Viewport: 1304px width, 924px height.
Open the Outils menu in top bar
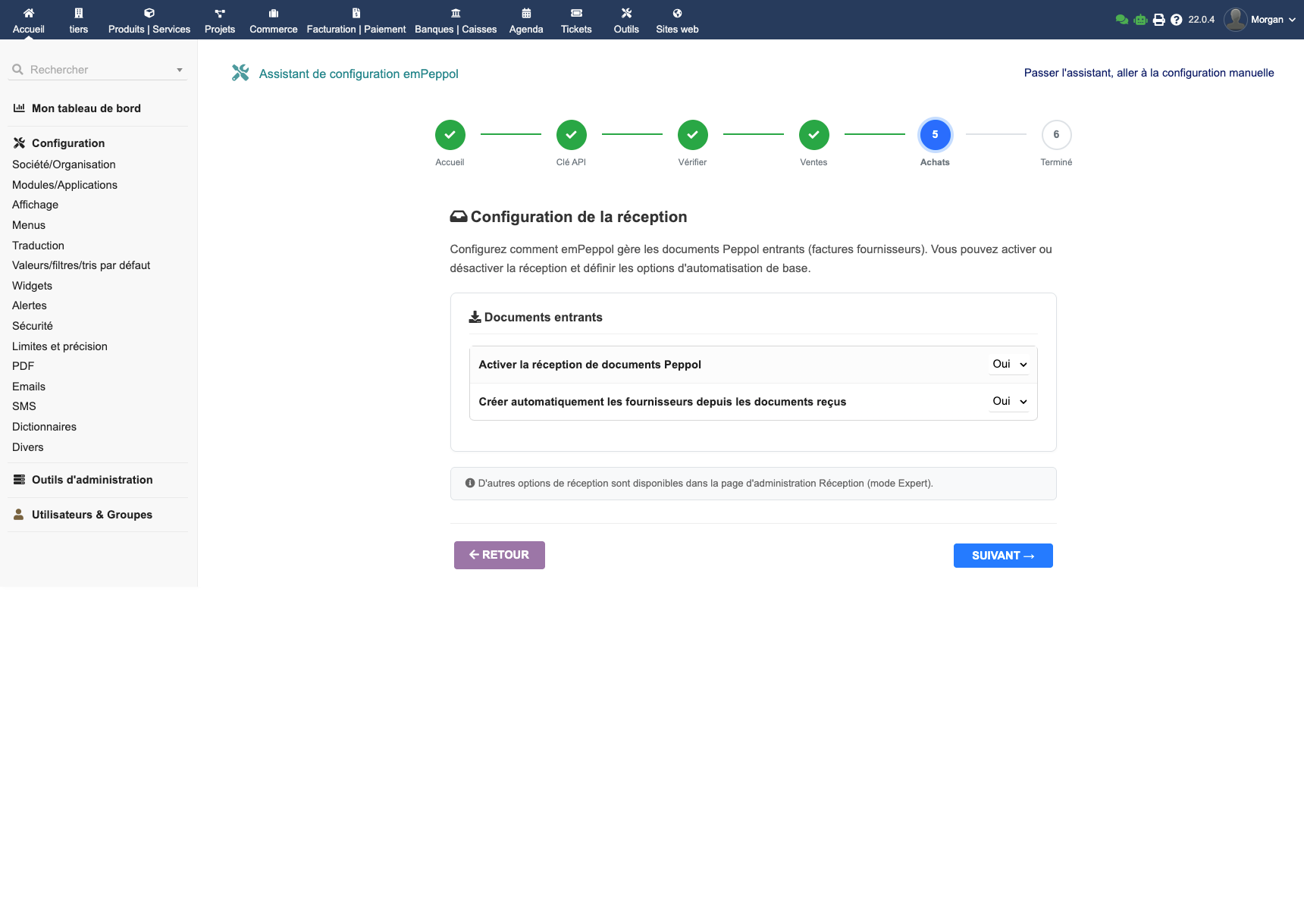click(626, 20)
